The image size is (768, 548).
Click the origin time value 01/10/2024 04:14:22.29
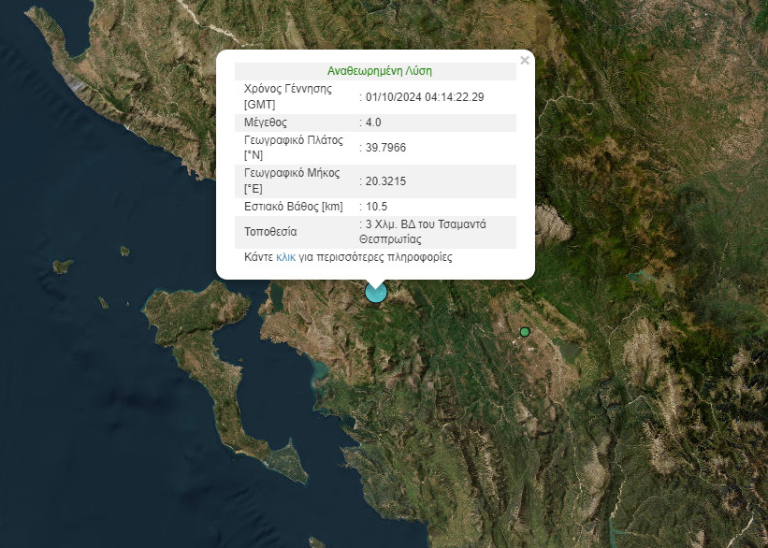[x=425, y=97]
